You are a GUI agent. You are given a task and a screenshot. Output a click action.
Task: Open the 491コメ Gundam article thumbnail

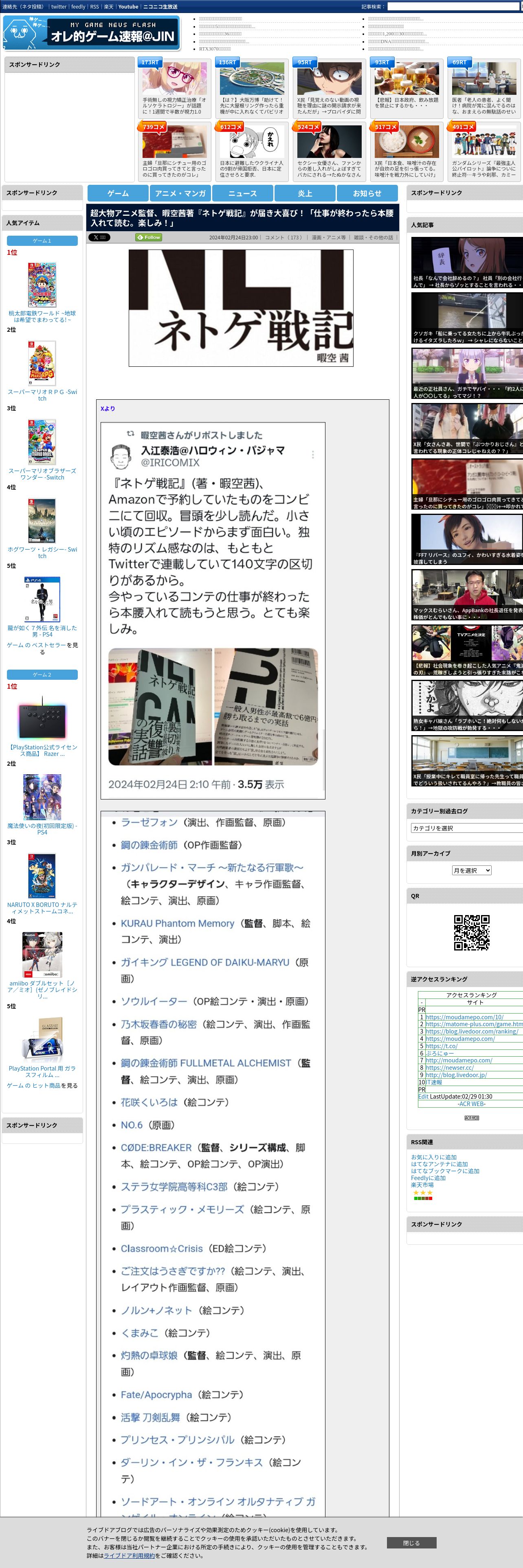click(x=484, y=141)
